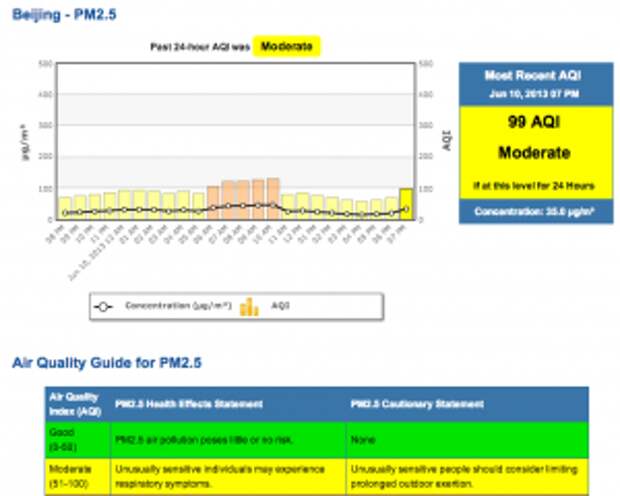This screenshot has height=496, width=620.
Task: Click the "Air Quality Guide for PM2.5" heading
Action: coord(107,363)
